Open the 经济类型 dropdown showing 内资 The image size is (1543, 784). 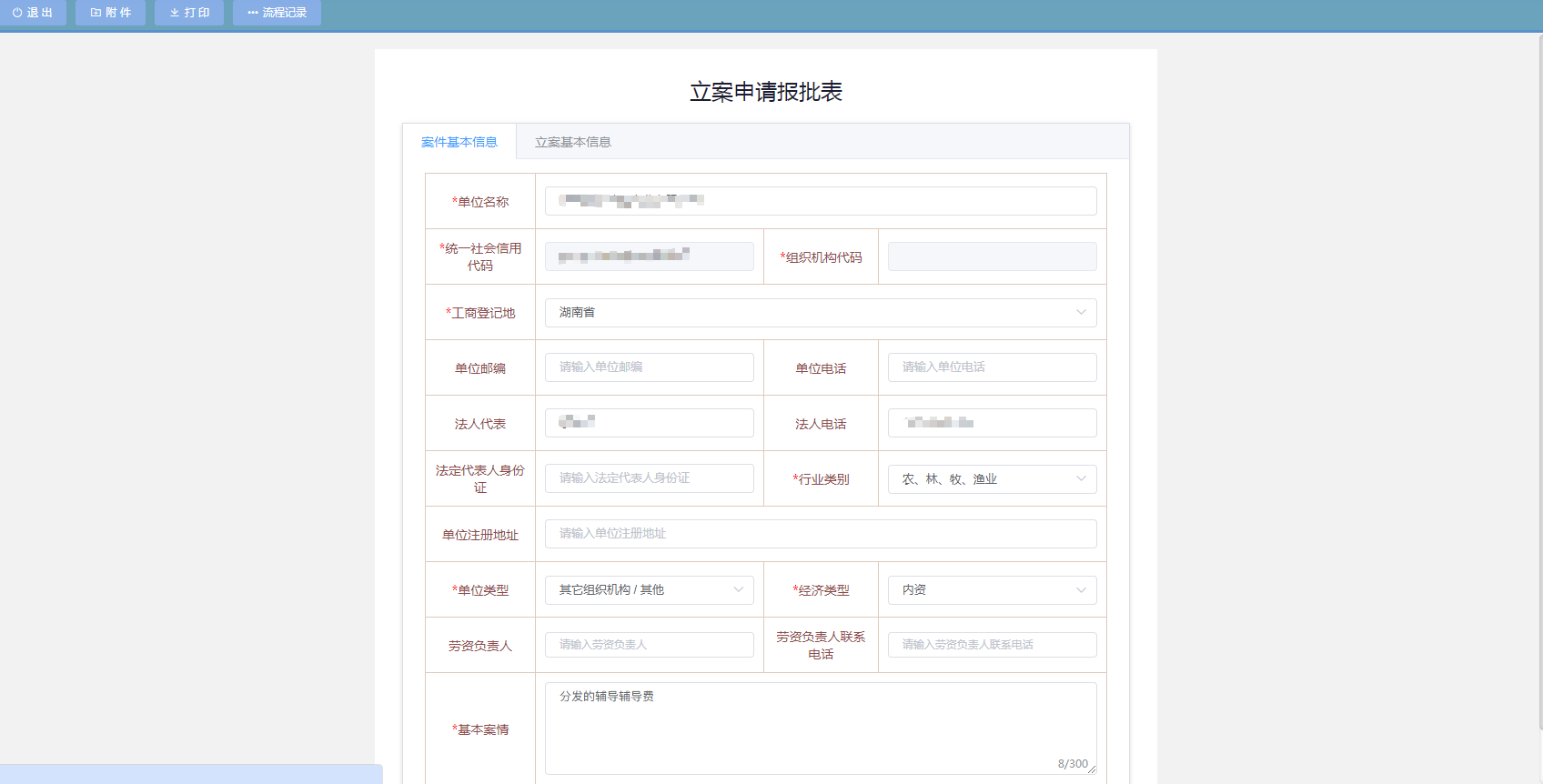point(993,590)
